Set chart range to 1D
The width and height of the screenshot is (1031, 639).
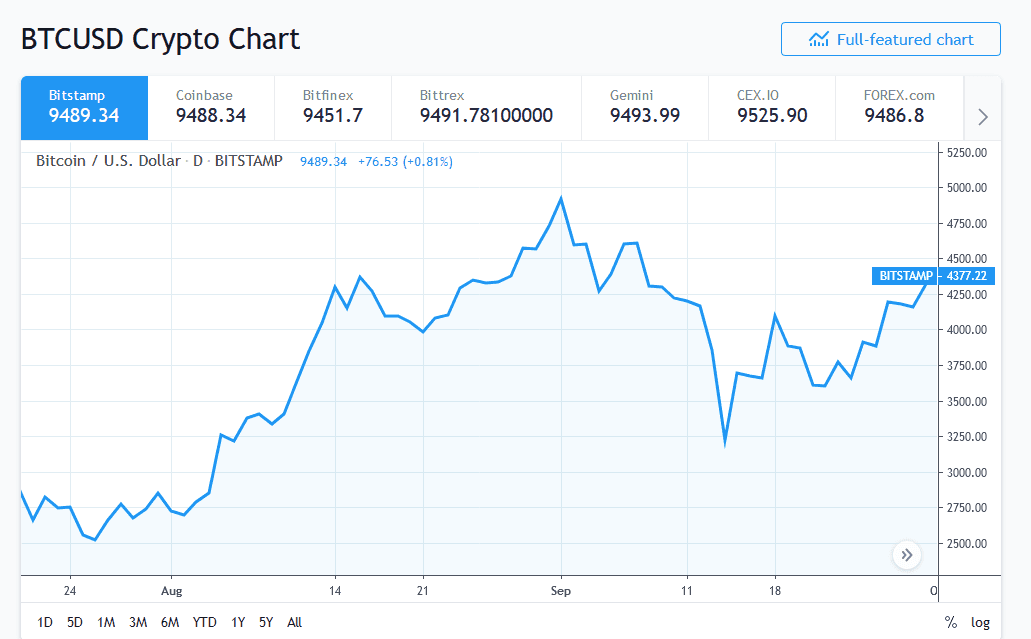pos(45,622)
